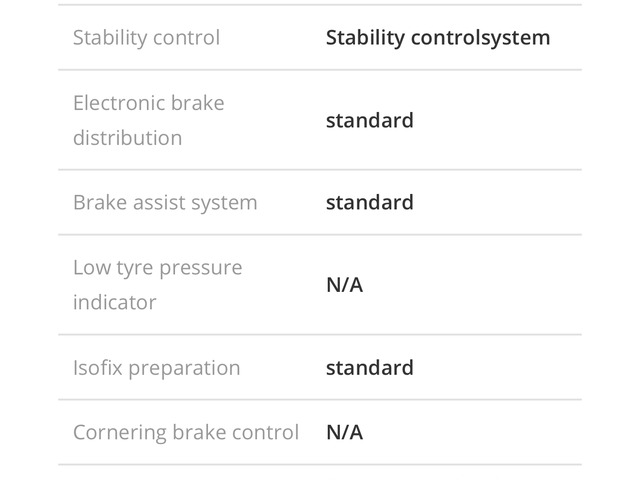Click the divider below Cornering brake control row

(x=319, y=465)
